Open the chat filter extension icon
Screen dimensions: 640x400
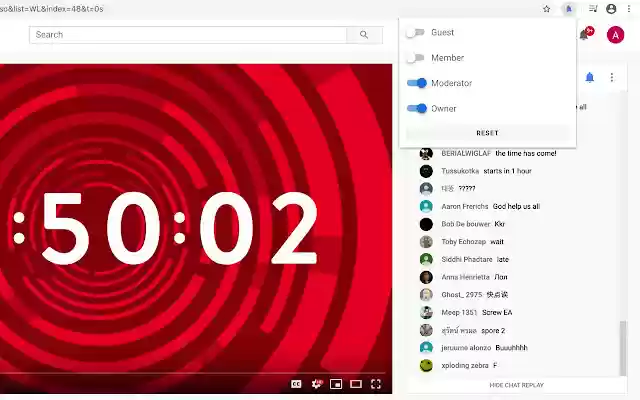pyautogui.click(x=569, y=9)
